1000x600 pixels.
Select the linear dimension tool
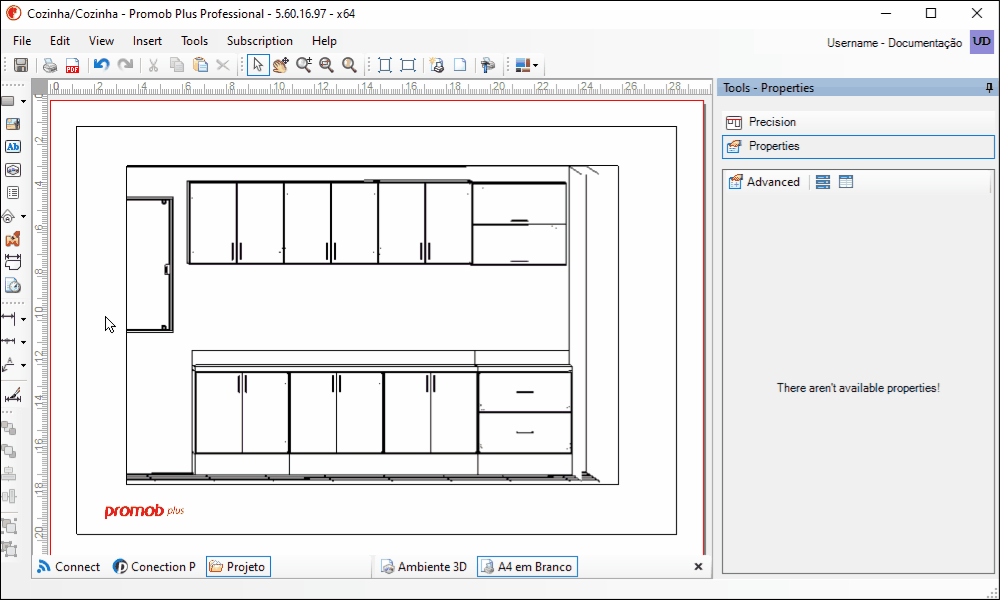pyautogui.click(x=8, y=318)
